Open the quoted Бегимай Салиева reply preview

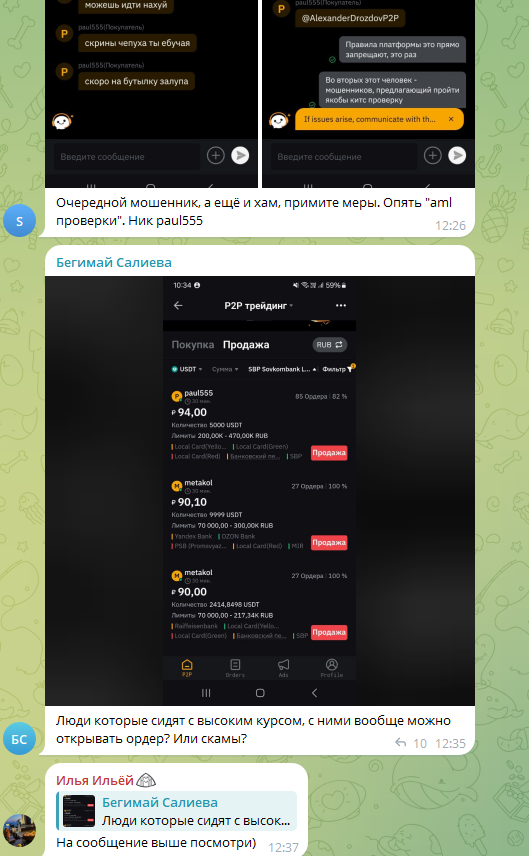coord(176,811)
